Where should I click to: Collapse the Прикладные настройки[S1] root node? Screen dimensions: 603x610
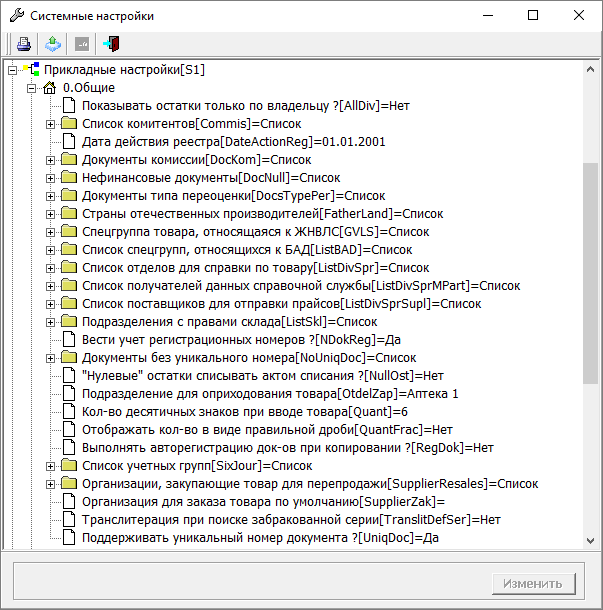coord(12,70)
